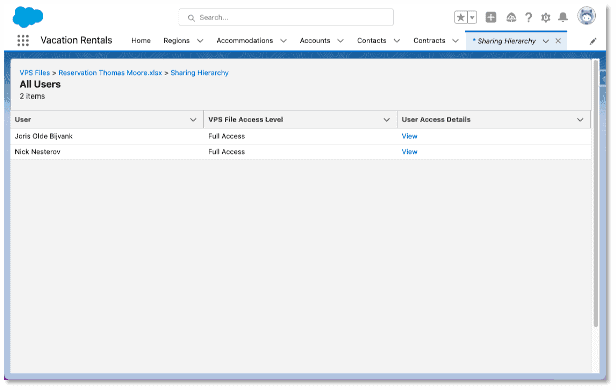The image size is (616, 390).
Task: Click the Vacation Rentals app name
Action: click(x=76, y=40)
